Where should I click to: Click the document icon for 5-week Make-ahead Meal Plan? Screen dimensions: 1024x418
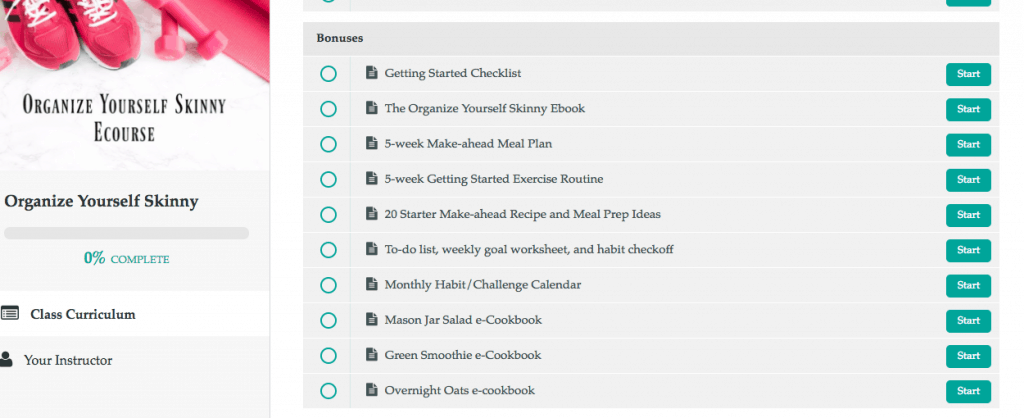click(x=372, y=143)
